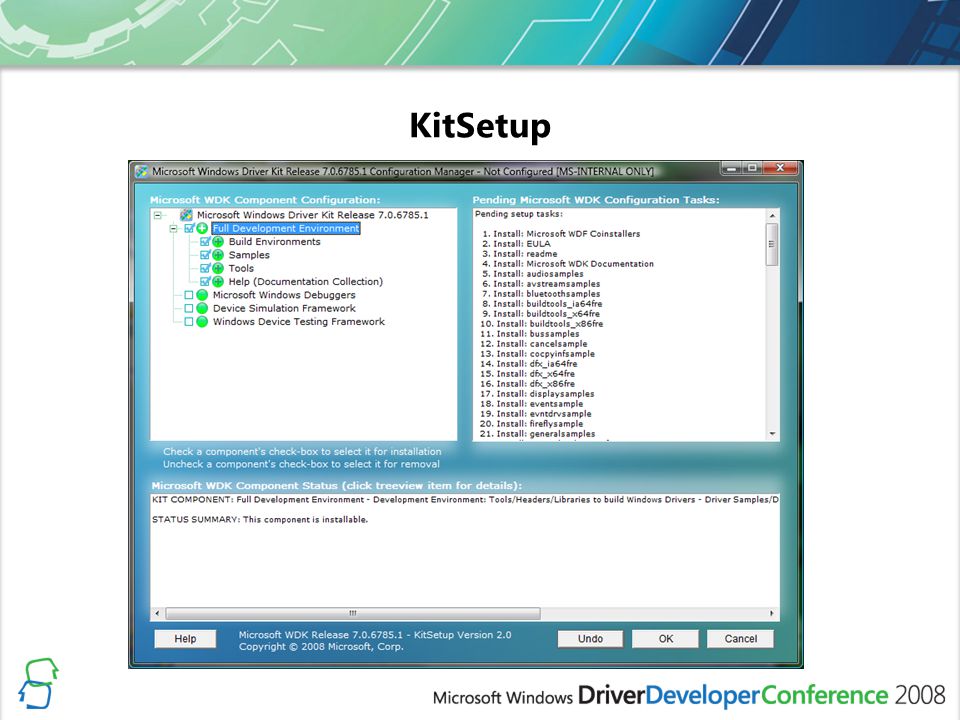
Task: Select Help (Documentation Collection) tree item
Action: click(306, 282)
